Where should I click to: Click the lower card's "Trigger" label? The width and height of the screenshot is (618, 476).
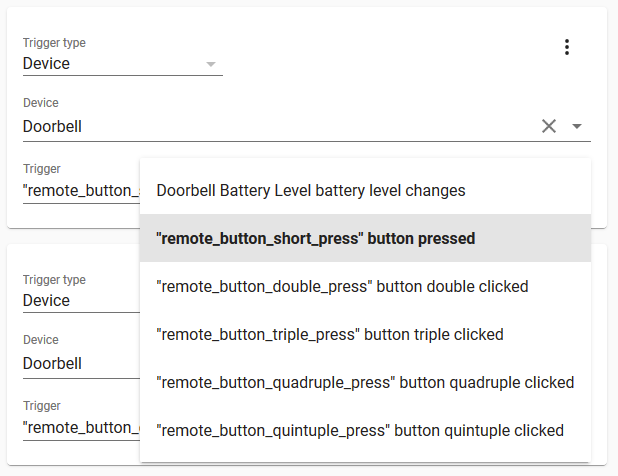[x=42, y=406]
